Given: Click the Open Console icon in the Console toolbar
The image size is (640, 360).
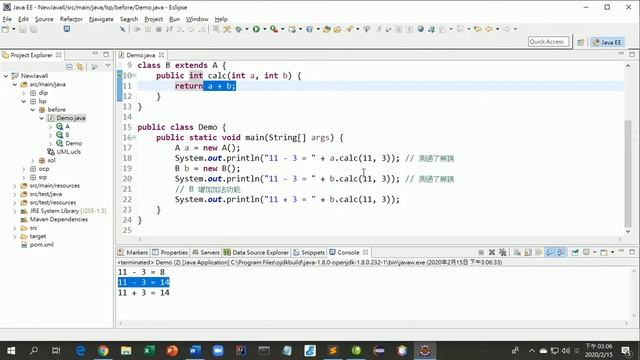Looking at the screenshot, I should coord(604,252).
